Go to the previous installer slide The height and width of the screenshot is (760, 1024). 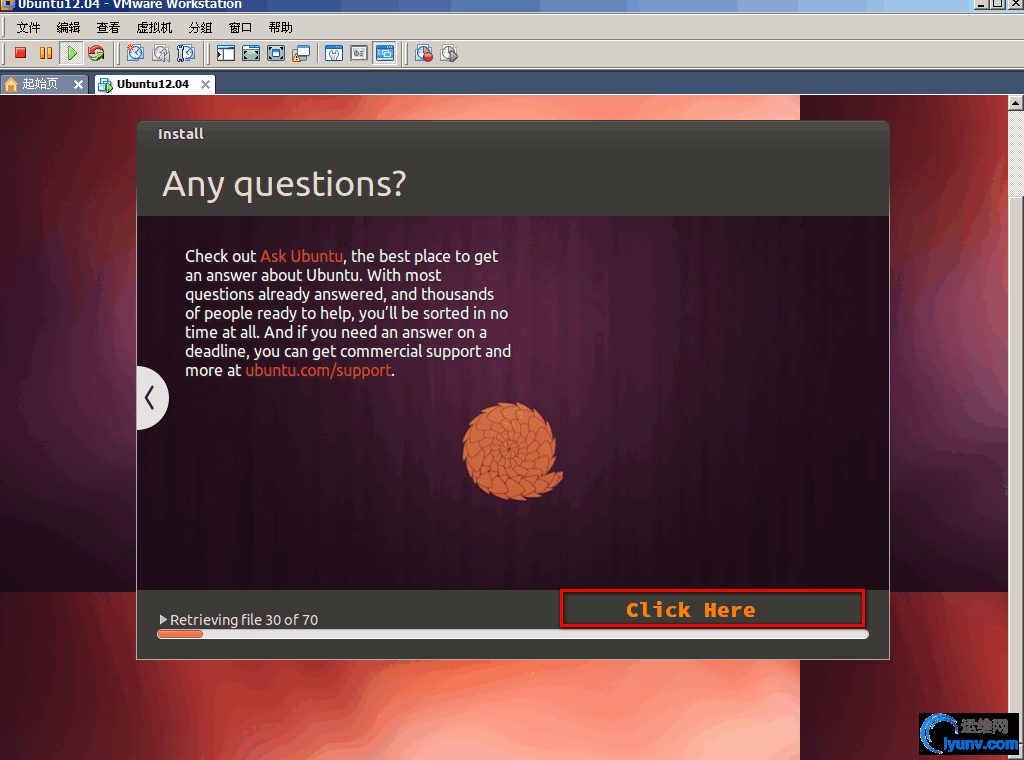[x=151, y=398]
